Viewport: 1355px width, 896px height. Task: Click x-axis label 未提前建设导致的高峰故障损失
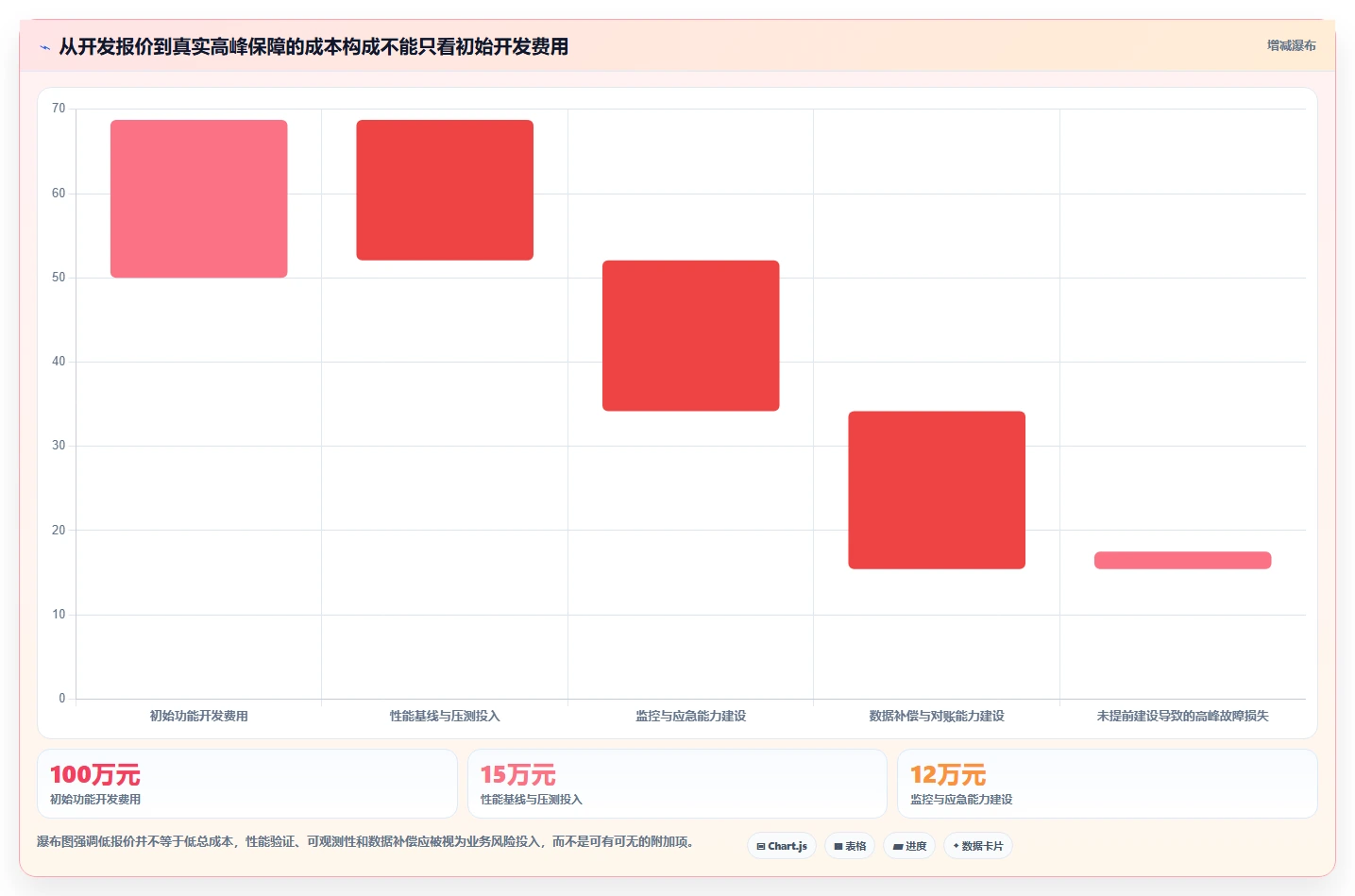click(x=1183, y=716)
